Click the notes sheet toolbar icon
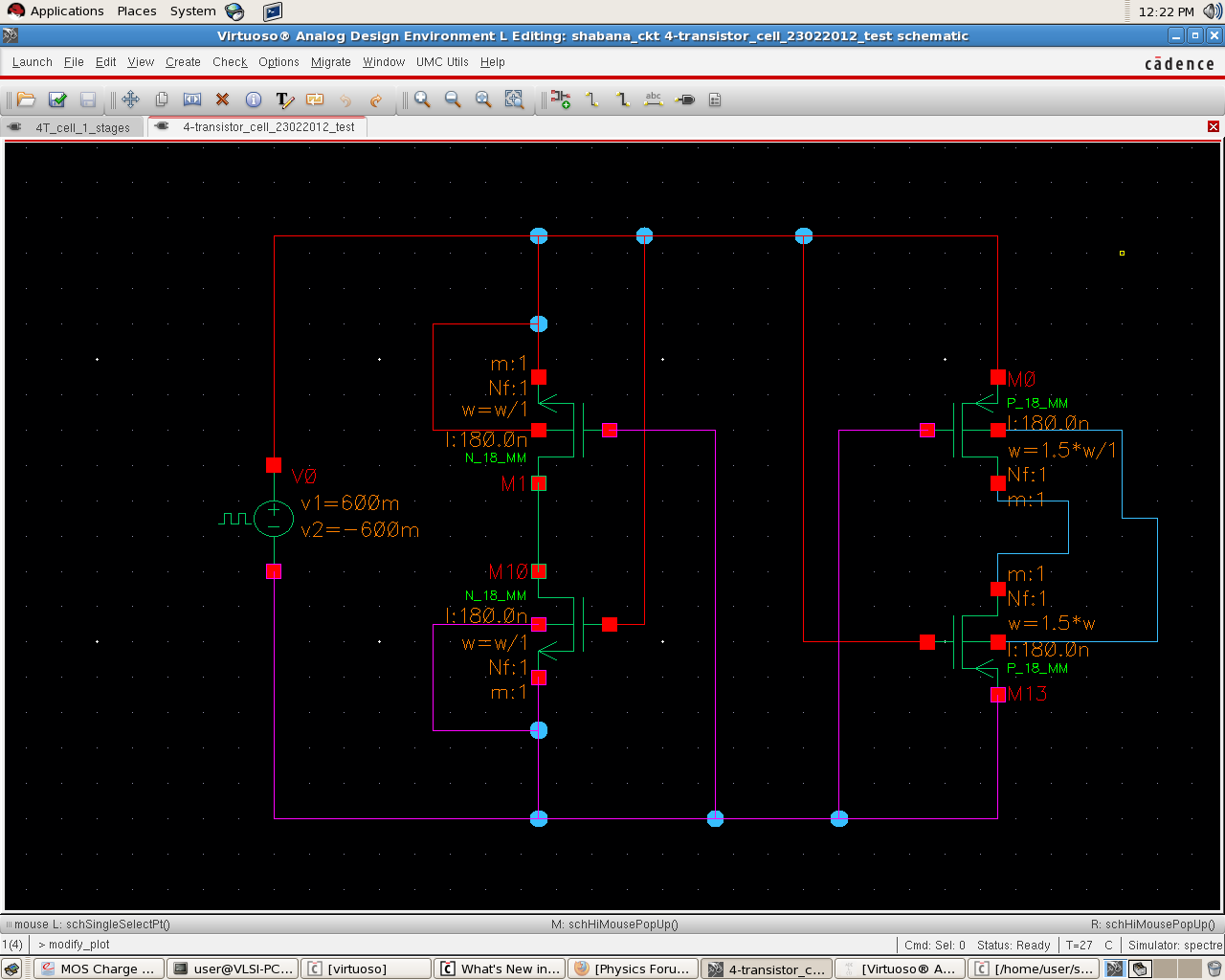The width and height of the screenshot is (1225, 980). click(x=715, y=100)
